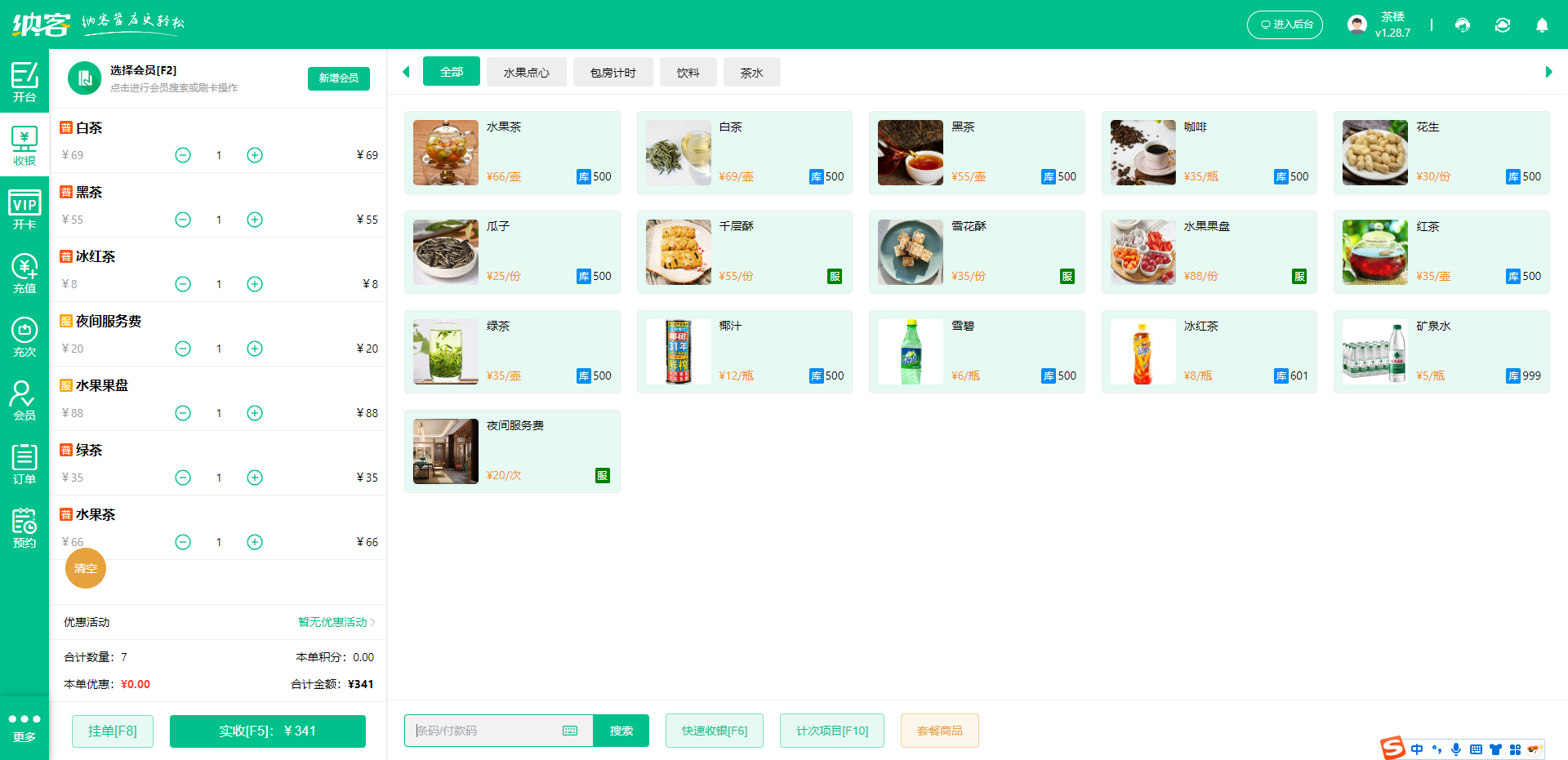Select the 水果点心 category tab

tap(527, 72)
